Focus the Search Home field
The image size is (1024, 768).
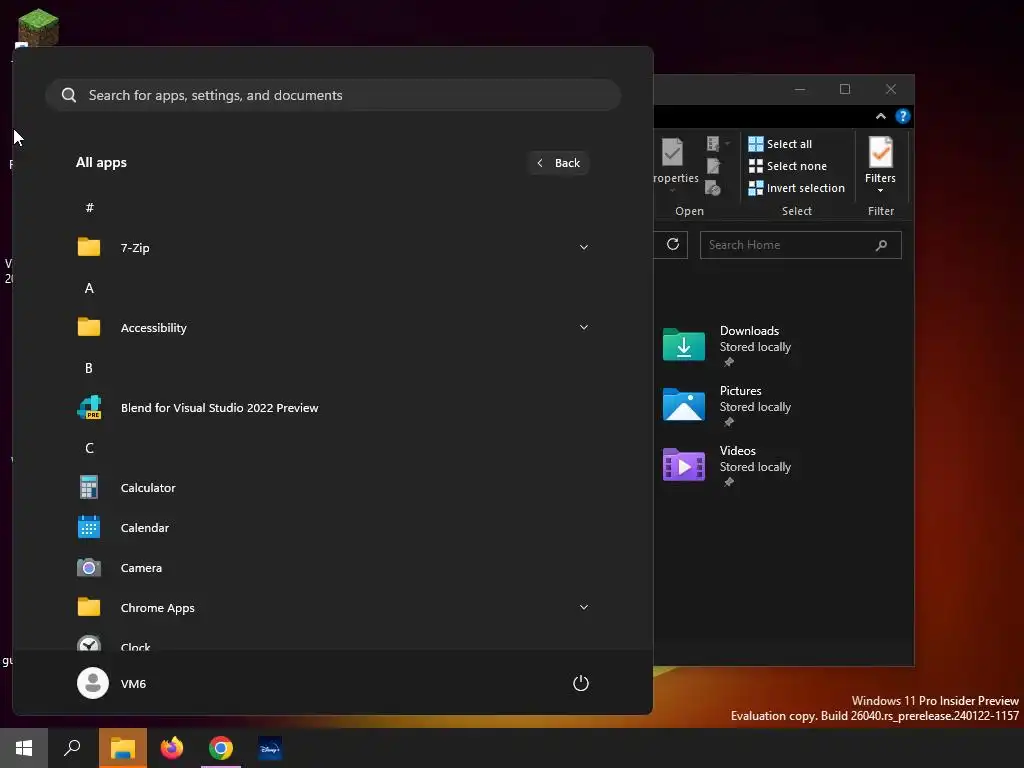tap(801, 245)
